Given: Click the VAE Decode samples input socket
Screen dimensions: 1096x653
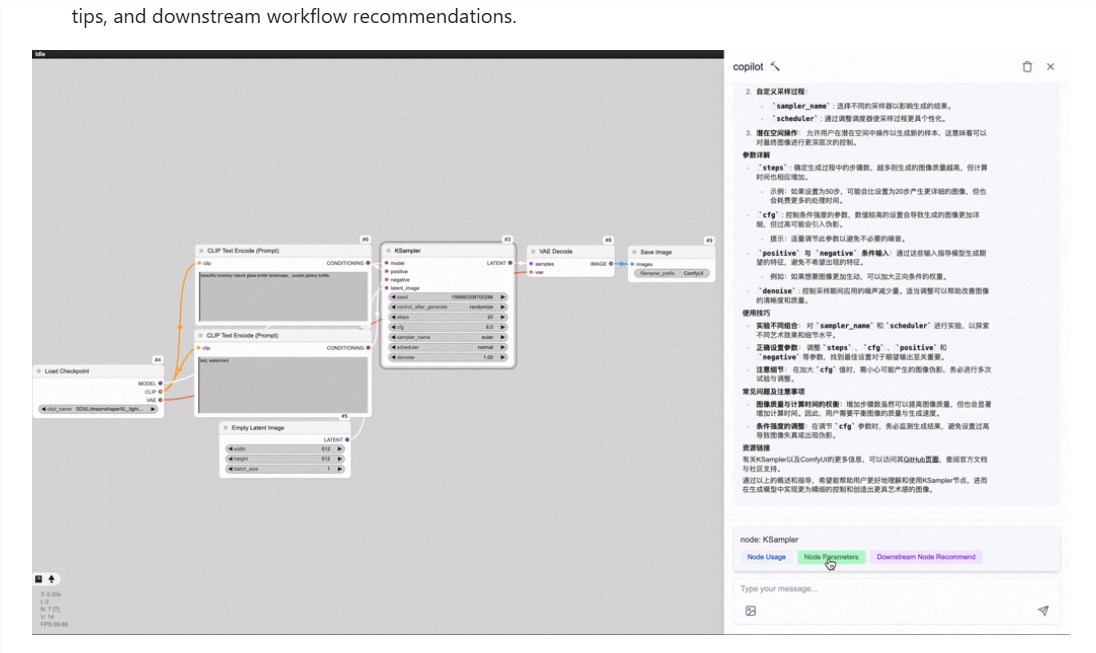Looking at the screenshot, I should pos(531,264).
